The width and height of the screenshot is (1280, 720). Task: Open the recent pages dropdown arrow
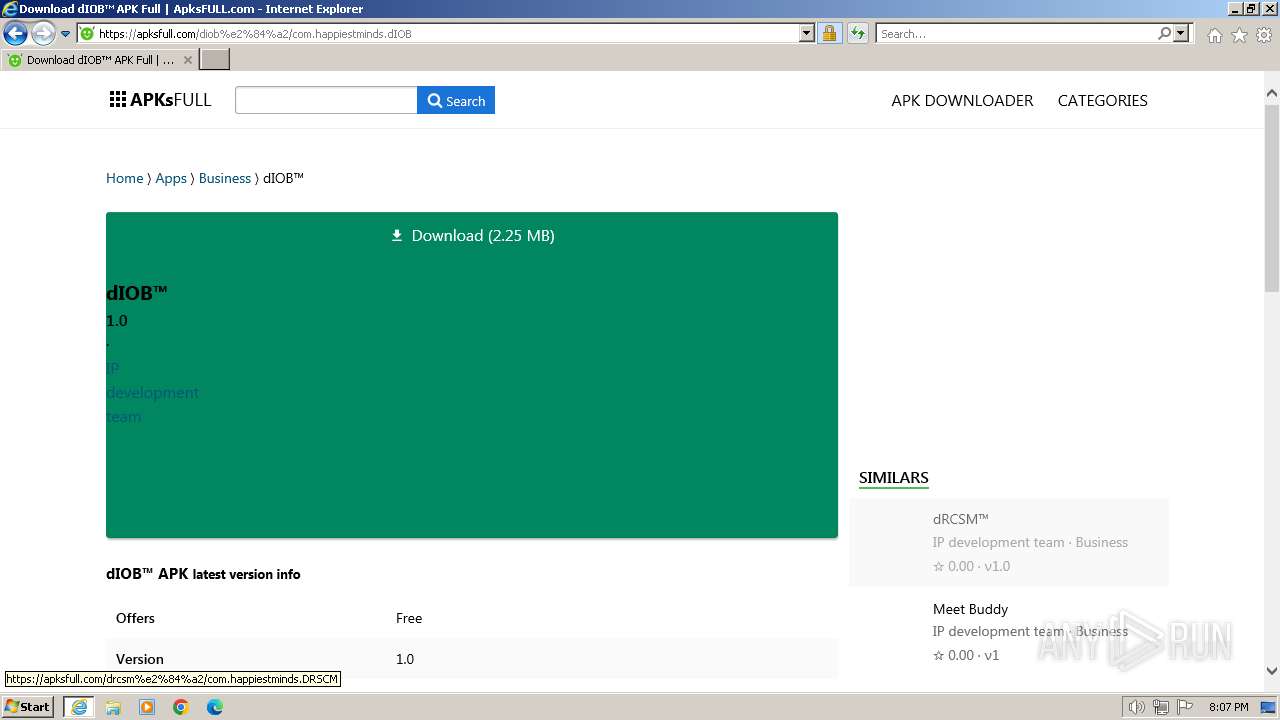coord(66,34)
